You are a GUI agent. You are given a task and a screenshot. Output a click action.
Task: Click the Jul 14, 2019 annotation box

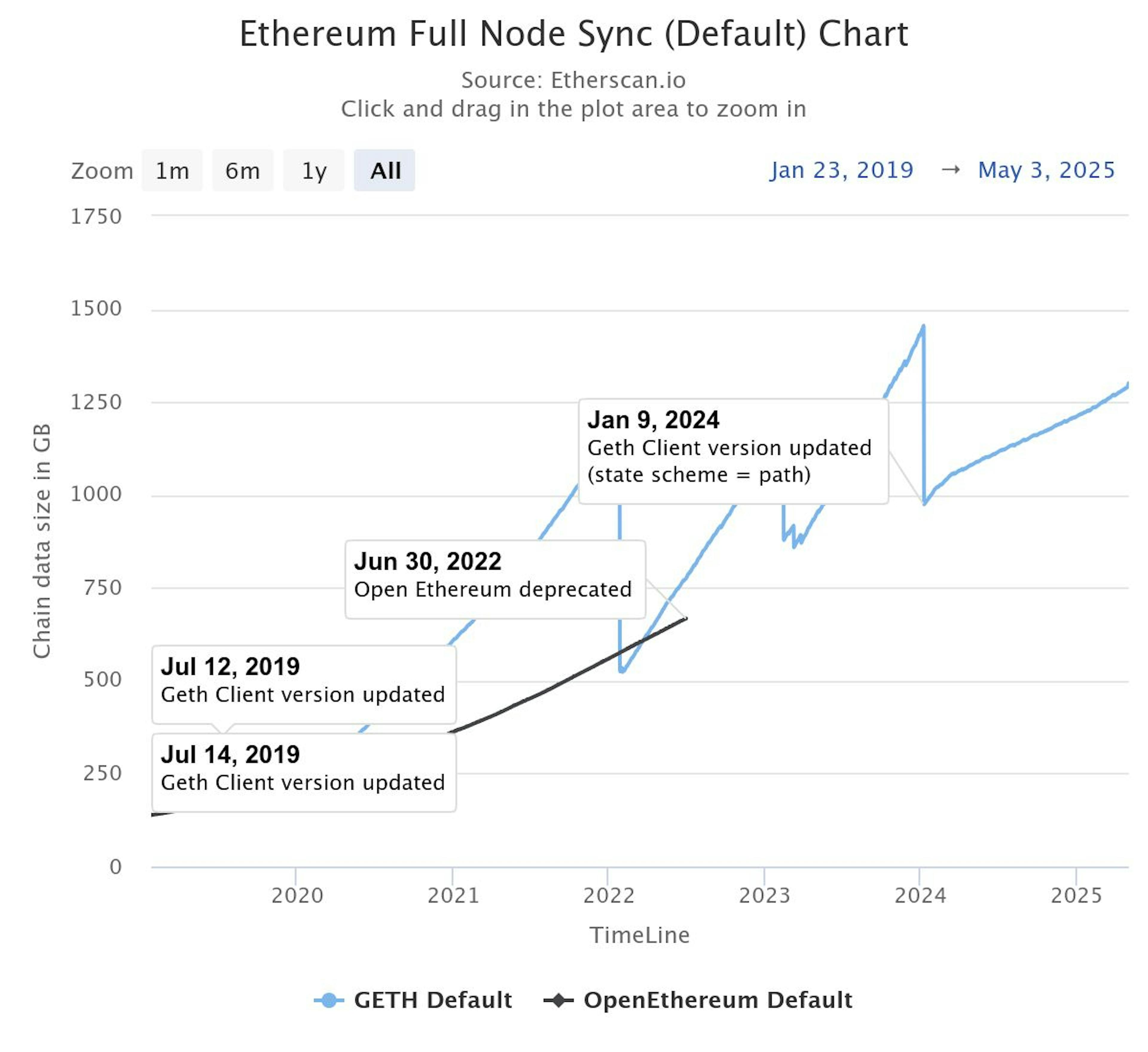click(303, 772)
